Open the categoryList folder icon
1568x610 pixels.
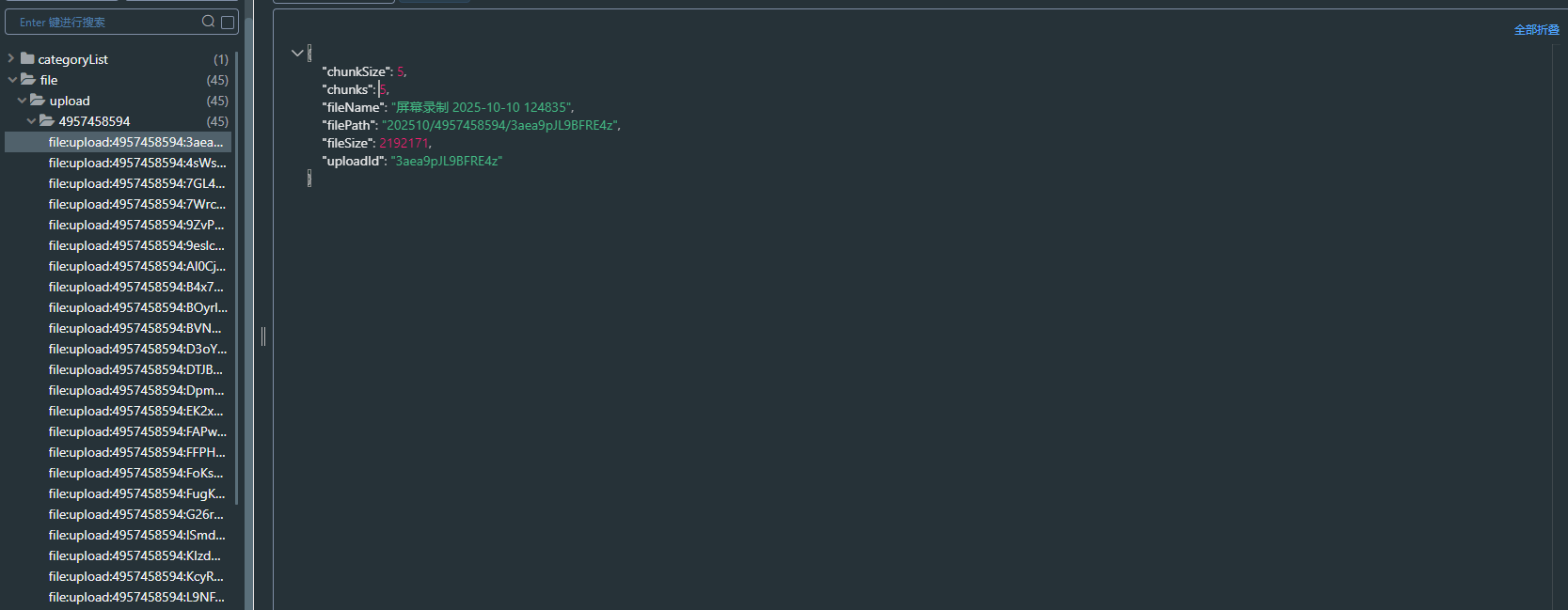(x=25, y=58)
